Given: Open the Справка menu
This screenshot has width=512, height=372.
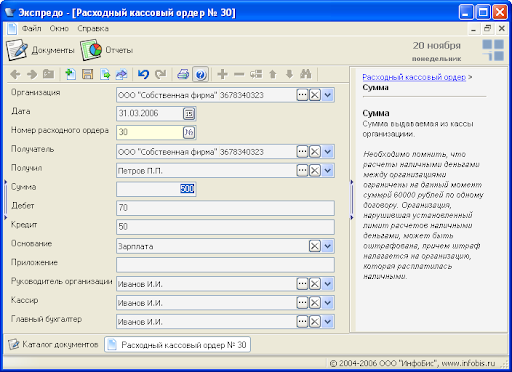Looking at the screenshot, I should tap(93, 29).
